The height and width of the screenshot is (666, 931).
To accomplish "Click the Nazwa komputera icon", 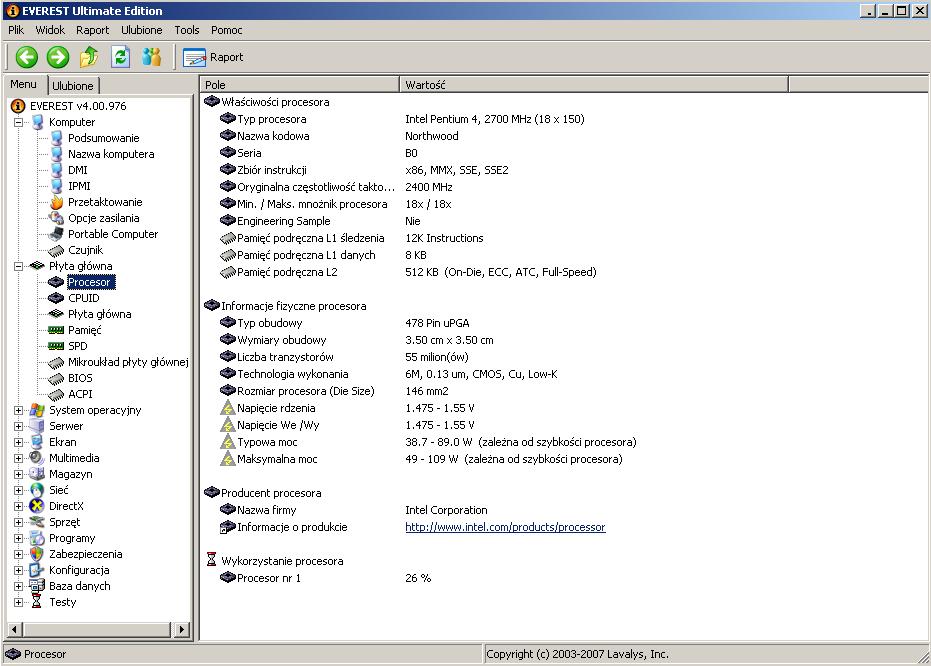I will 56,154.
